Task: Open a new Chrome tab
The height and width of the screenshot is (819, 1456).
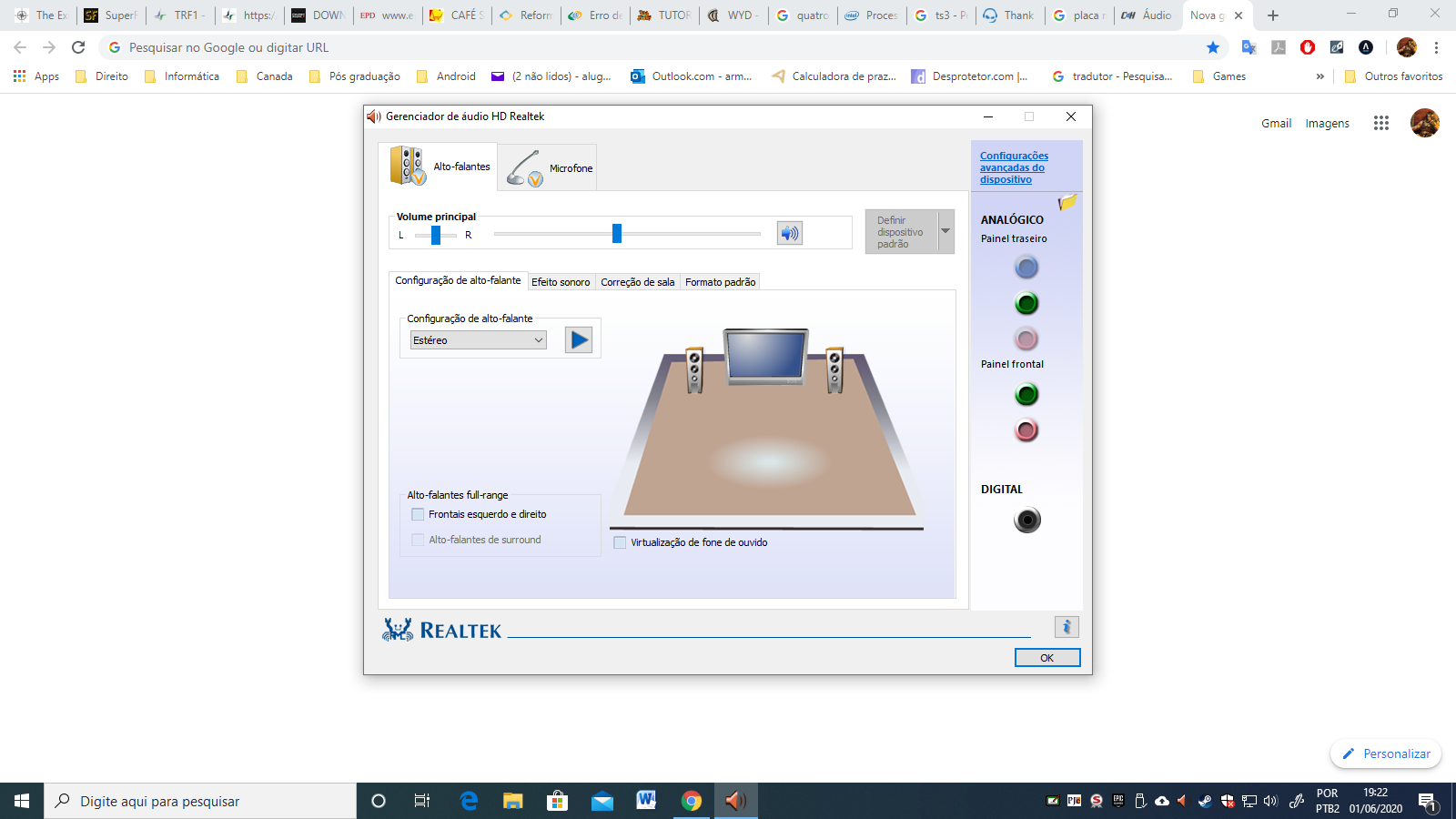Action: [1273, 15]
